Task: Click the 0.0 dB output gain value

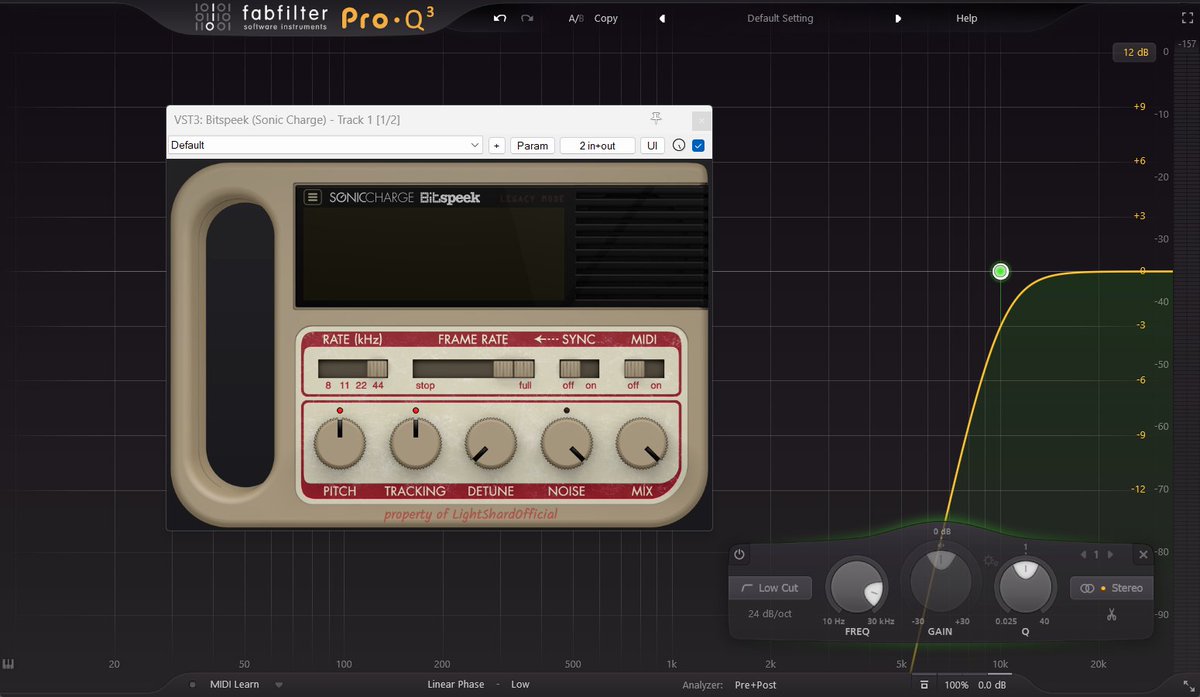Action: tap(992, 685)
